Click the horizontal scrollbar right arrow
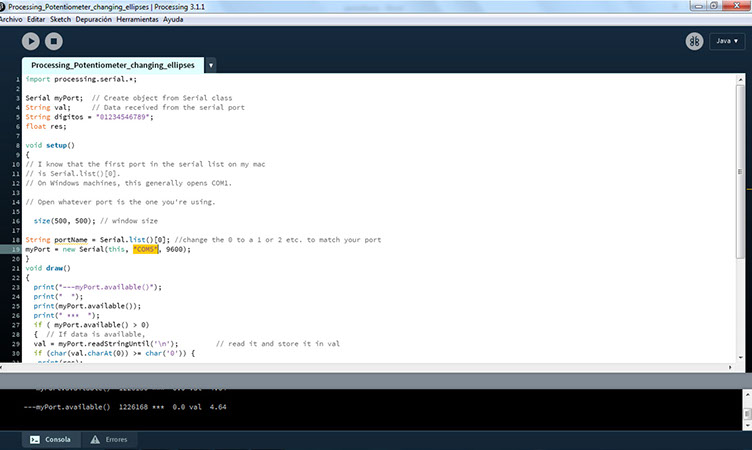 coord(730,367)
